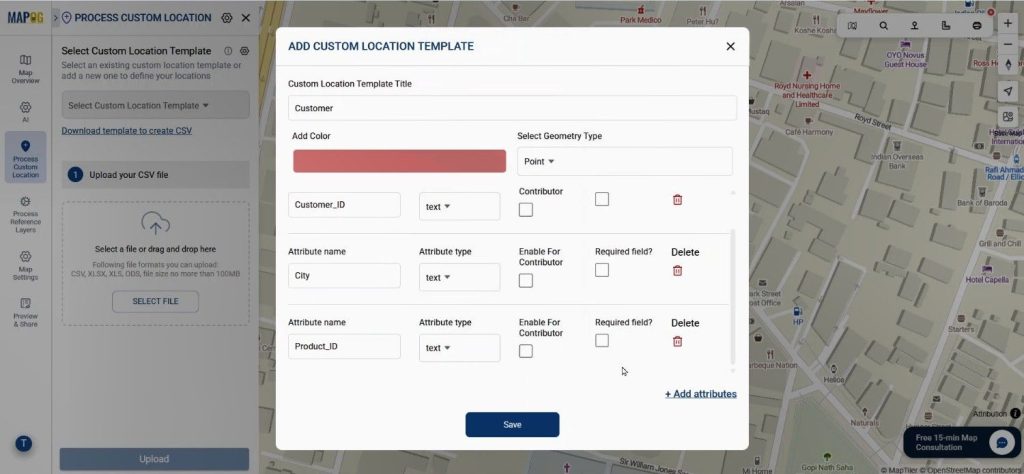Screen dimensions: 1024x474
Task: Click the Upload your CSV file step
Action: pos(155,175)
